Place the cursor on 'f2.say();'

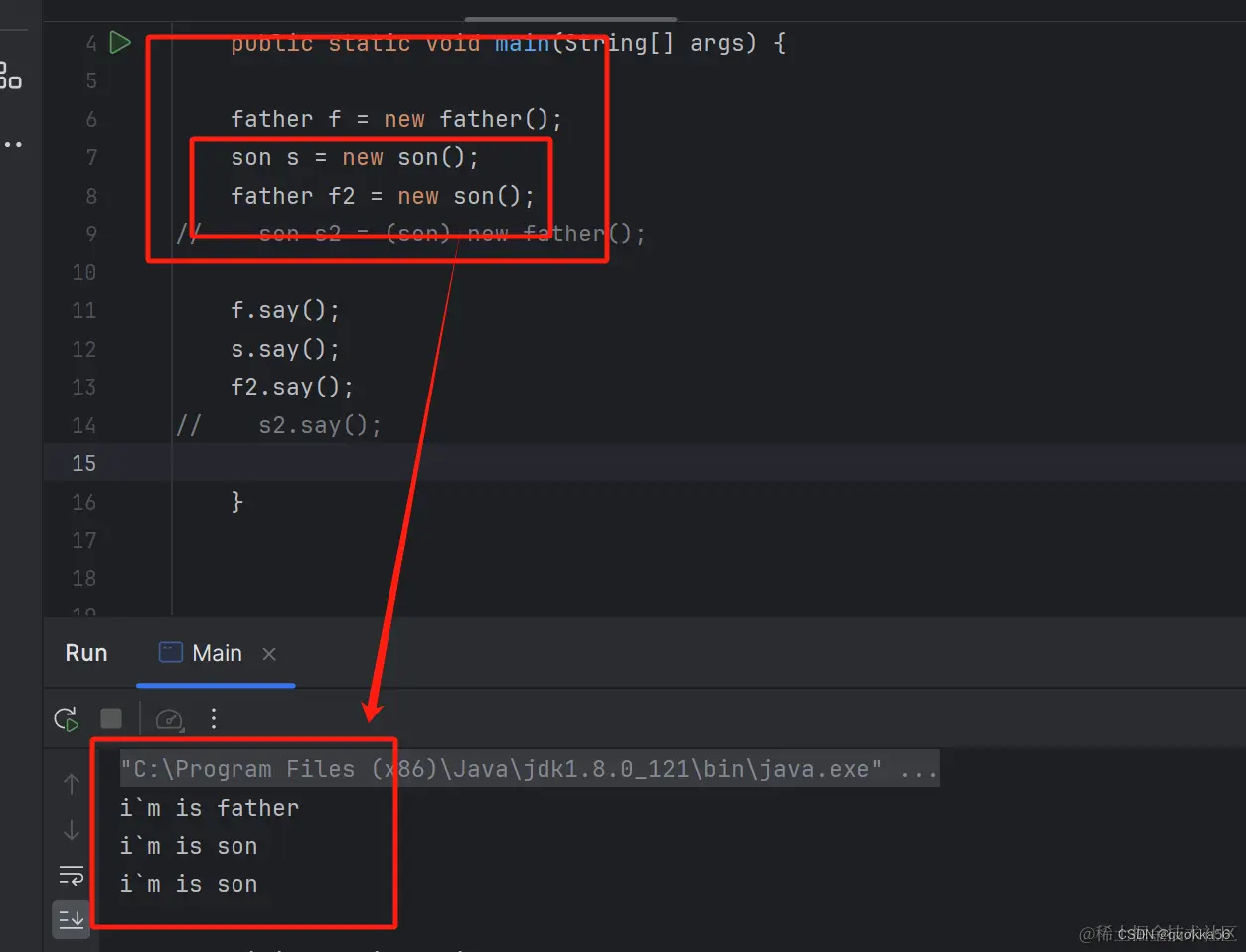click(x=292, y=387)
